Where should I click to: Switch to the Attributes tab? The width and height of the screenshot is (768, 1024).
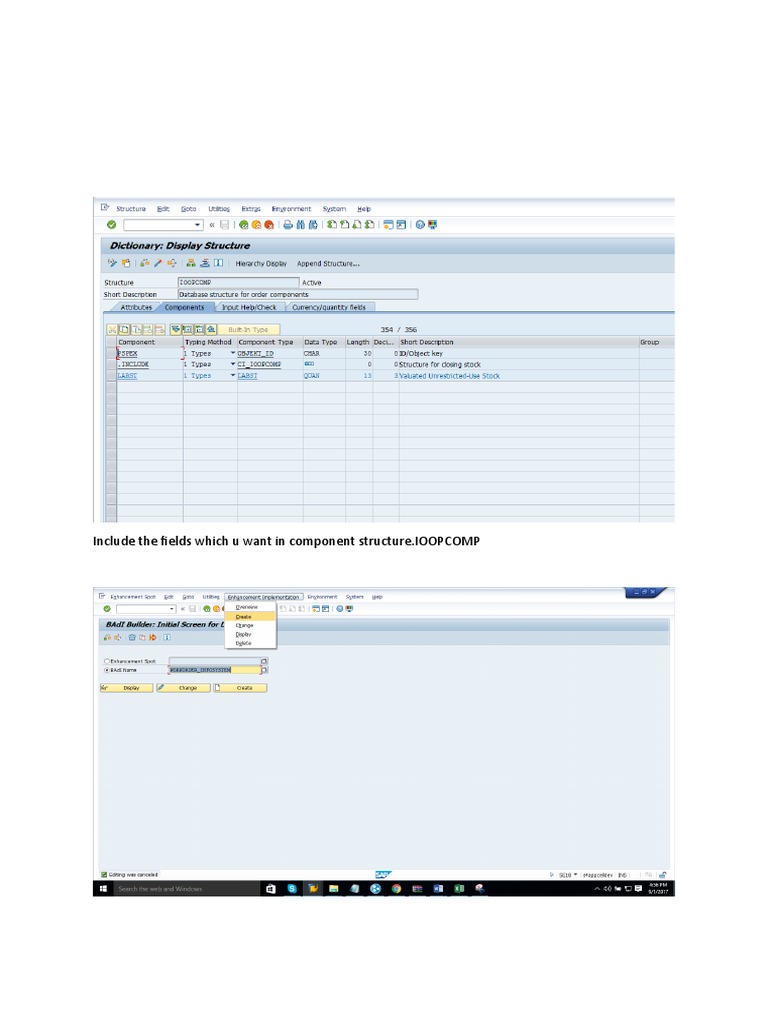point(136,308)
